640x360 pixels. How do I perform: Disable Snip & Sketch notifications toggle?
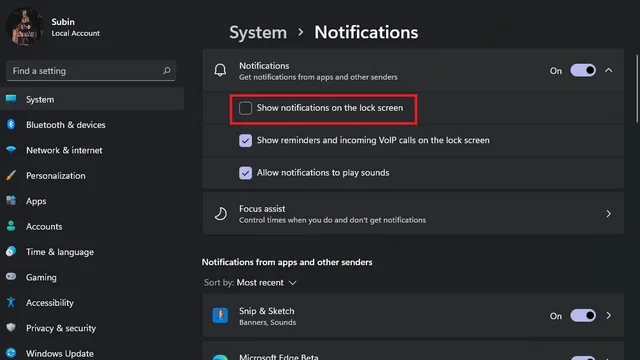[x=583, y=316]
